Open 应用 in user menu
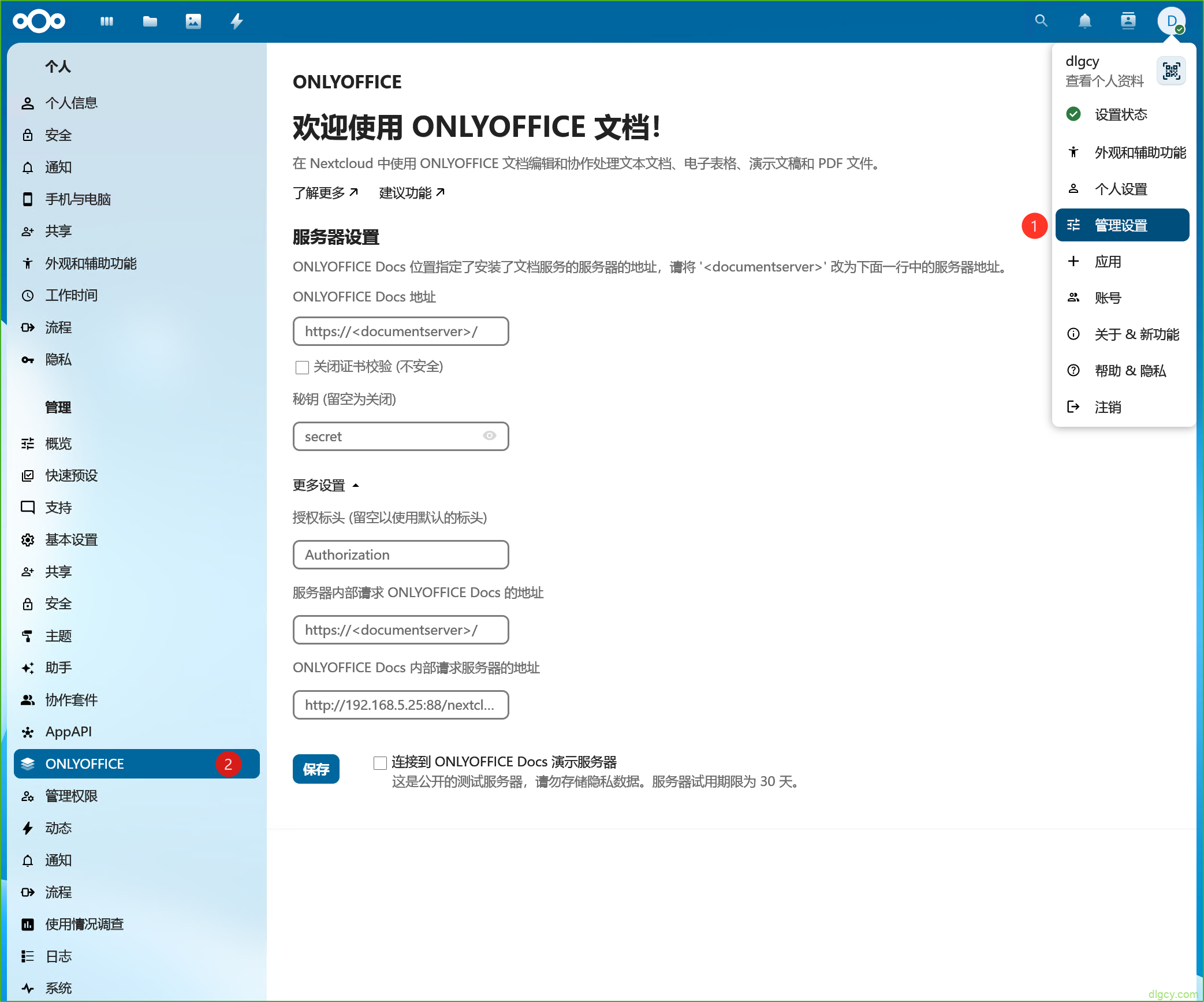The image size is (1204, 1002). pos(1123,262)
